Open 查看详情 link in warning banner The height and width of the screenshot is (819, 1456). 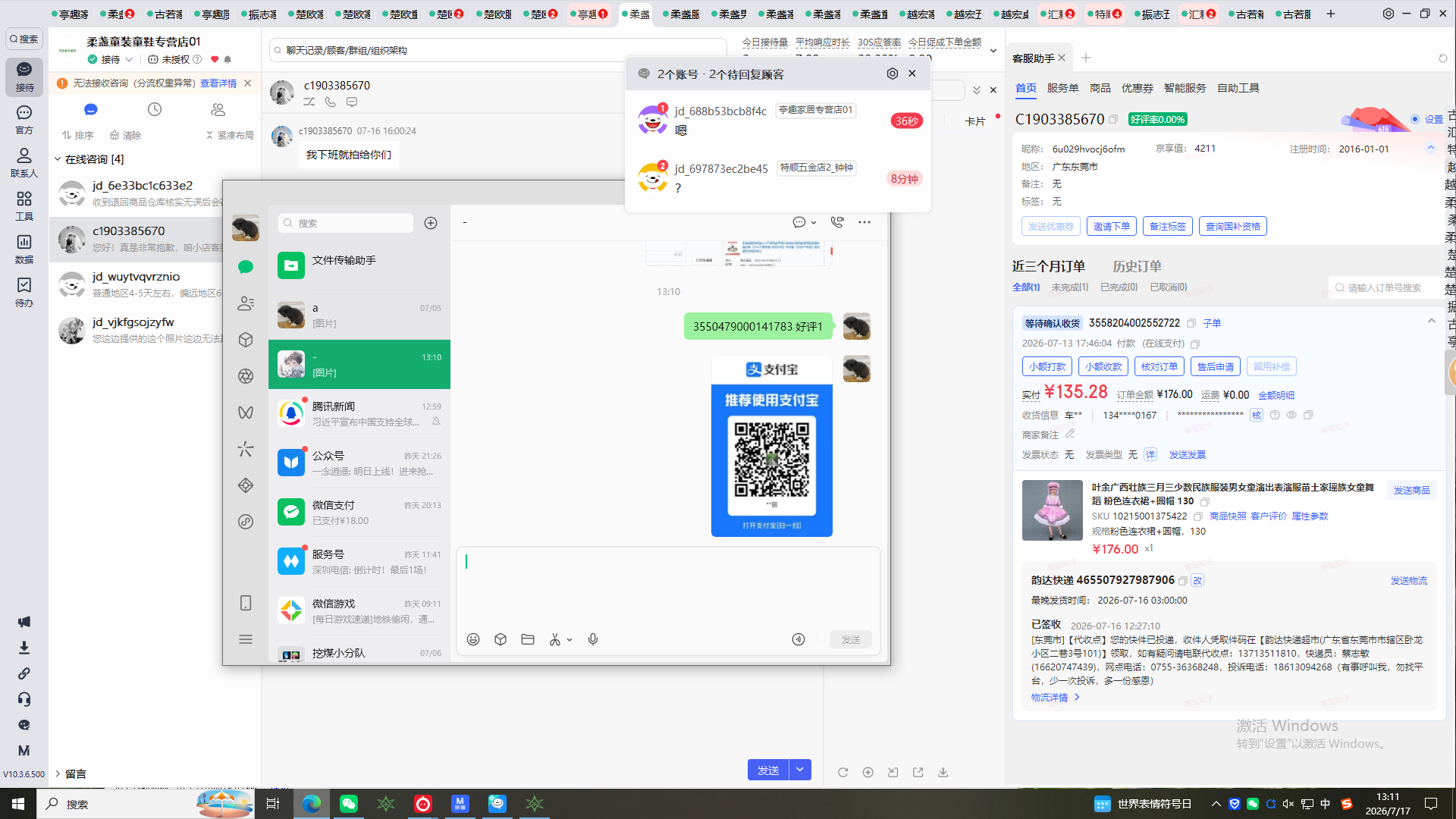218,83
